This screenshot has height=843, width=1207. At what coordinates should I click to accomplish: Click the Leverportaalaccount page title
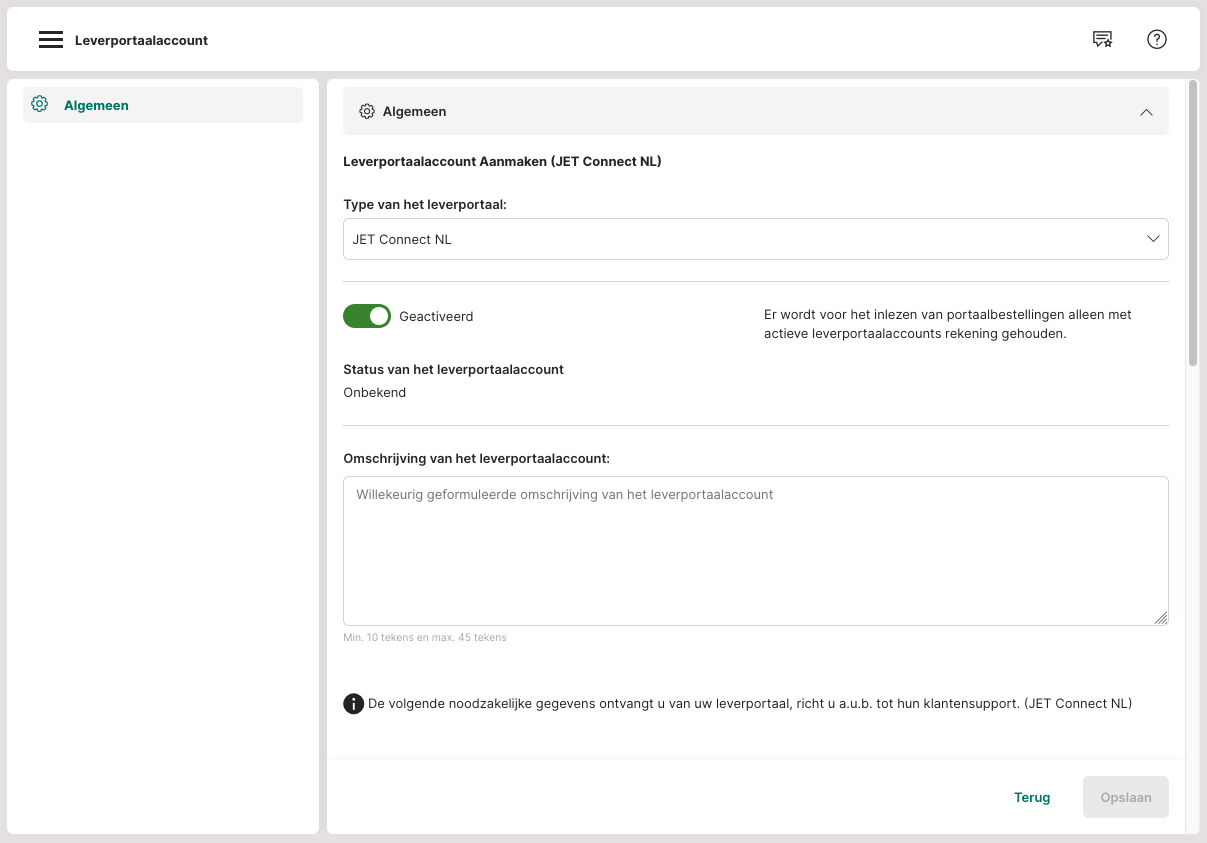[x=141, y=40]
